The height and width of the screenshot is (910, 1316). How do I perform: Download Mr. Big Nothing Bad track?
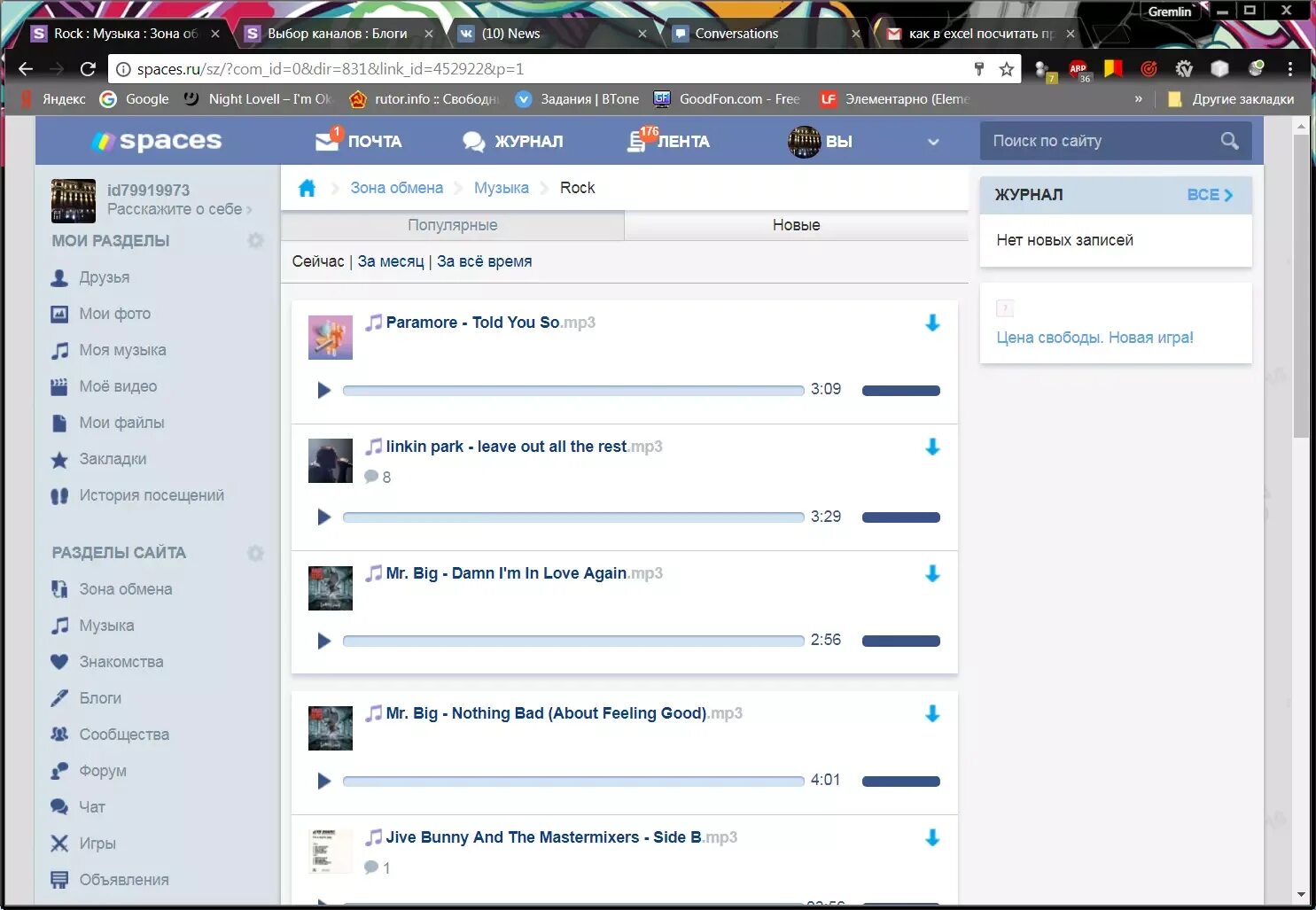click(932, 713)
